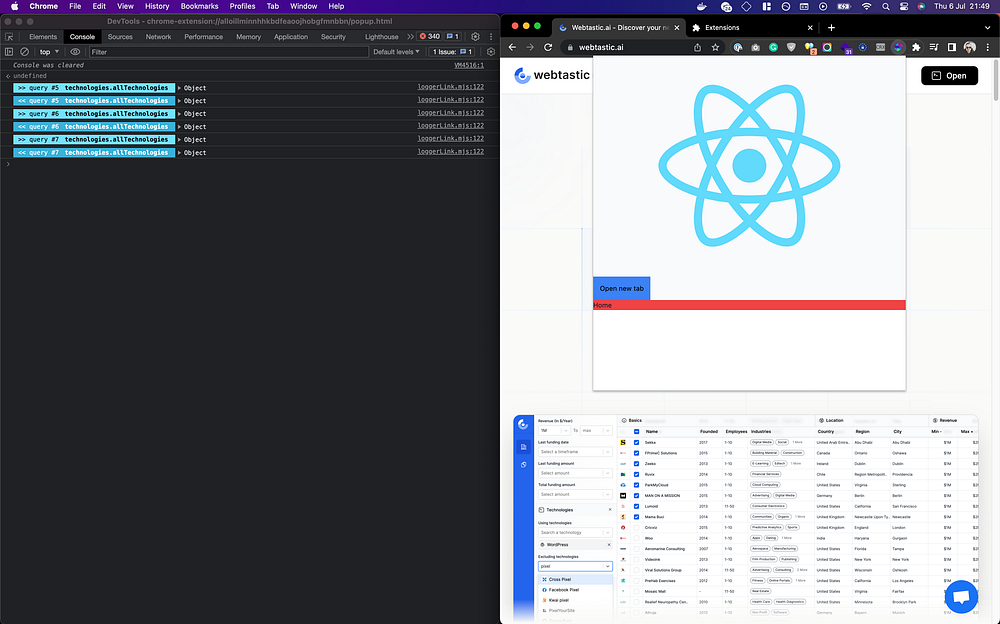The width and height of the screenshot is (1000, 624).
Task: Open the blue chat bubble widget
Action: [961, 597]
